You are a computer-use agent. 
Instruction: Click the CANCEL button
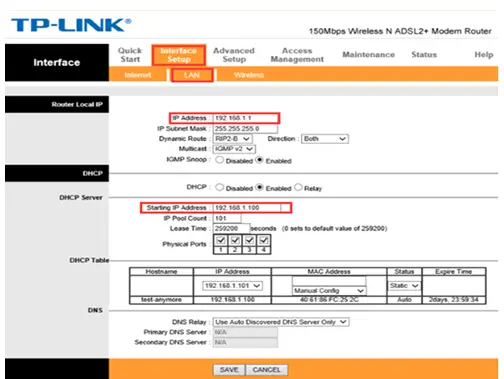click(267, 370)
